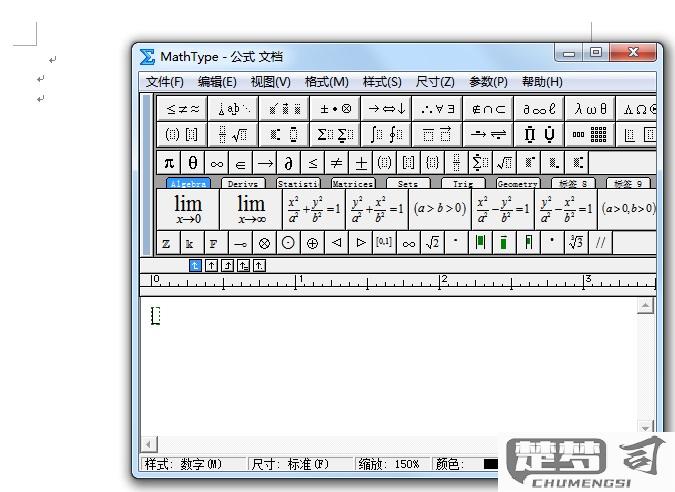Open the fence templates palette
This screenshot has width=675, height=492.
point(182,135)
